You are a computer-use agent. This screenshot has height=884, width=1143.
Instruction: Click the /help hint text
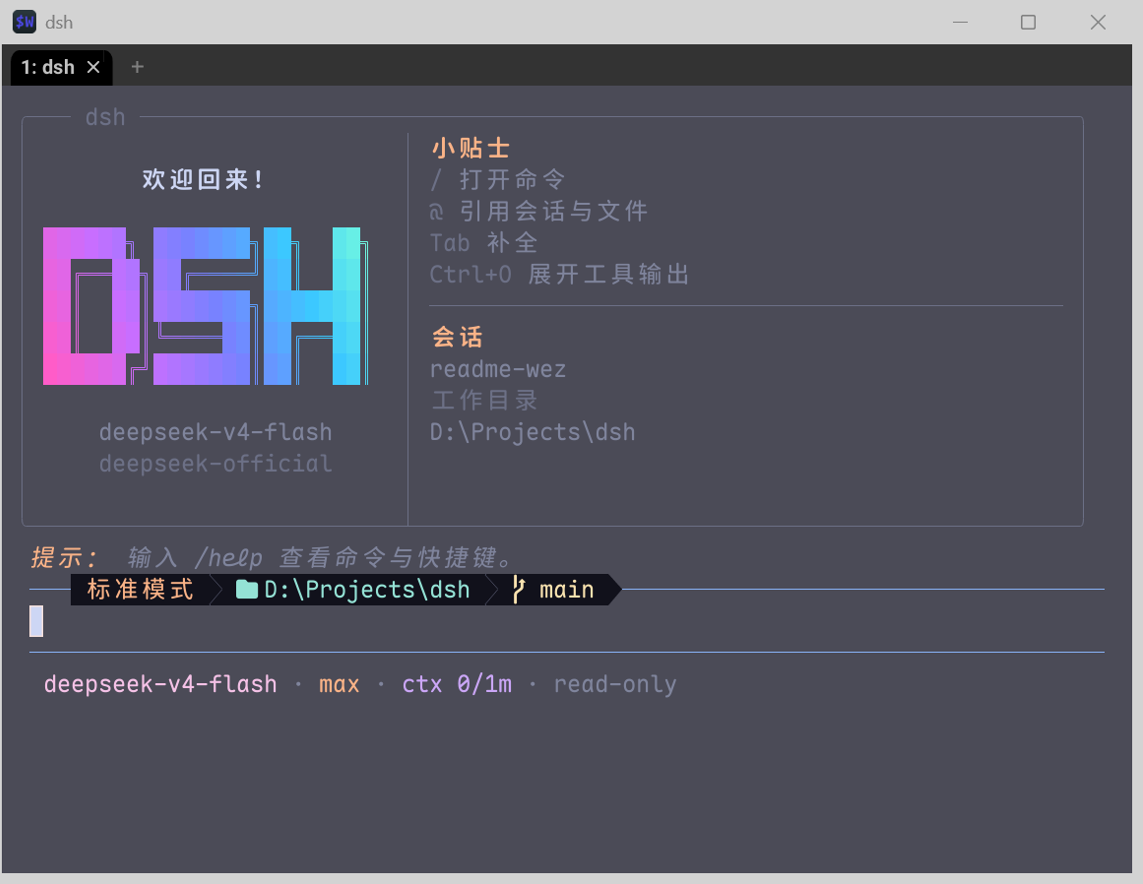pyautogui.click(x=228, y=558)
